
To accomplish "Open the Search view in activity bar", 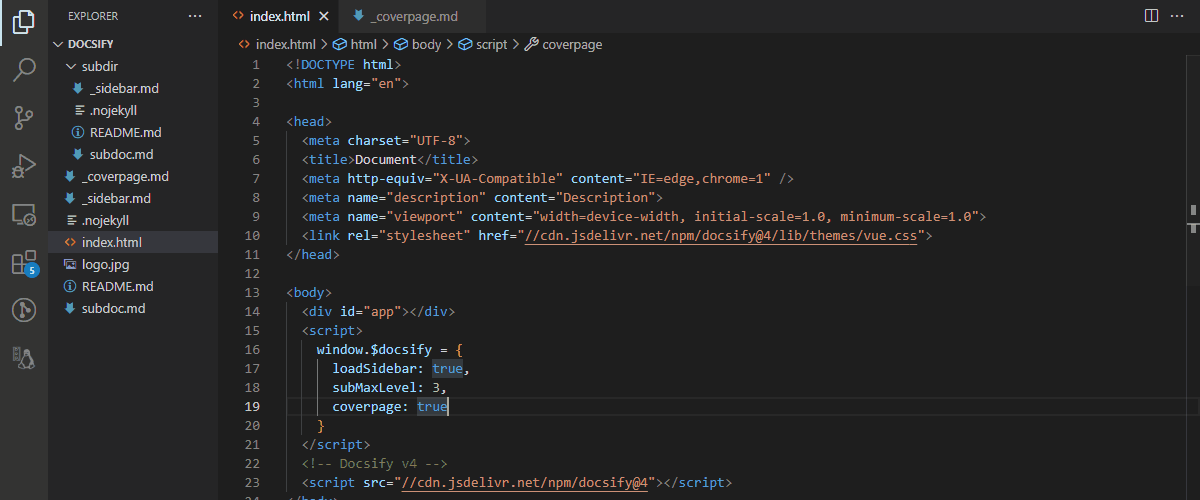I will (24, 70).
